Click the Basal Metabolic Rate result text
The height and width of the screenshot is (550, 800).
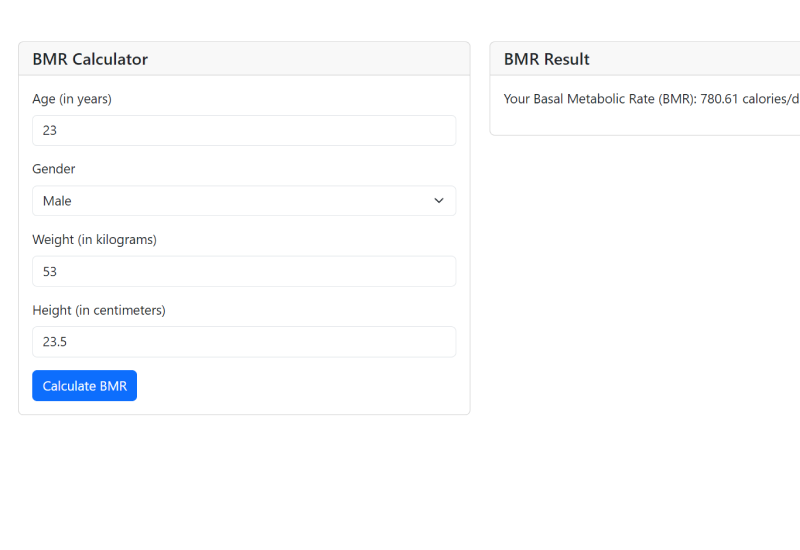[598, 99]
